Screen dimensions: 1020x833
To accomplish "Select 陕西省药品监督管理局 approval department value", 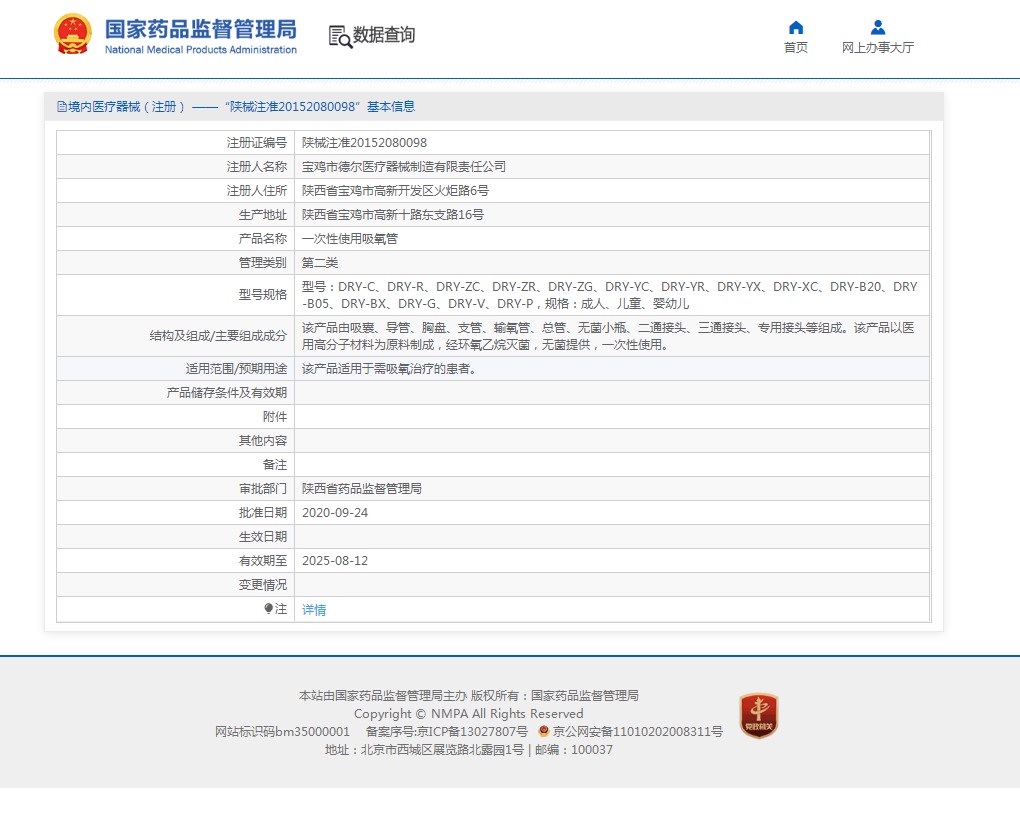I will point(362,488).
